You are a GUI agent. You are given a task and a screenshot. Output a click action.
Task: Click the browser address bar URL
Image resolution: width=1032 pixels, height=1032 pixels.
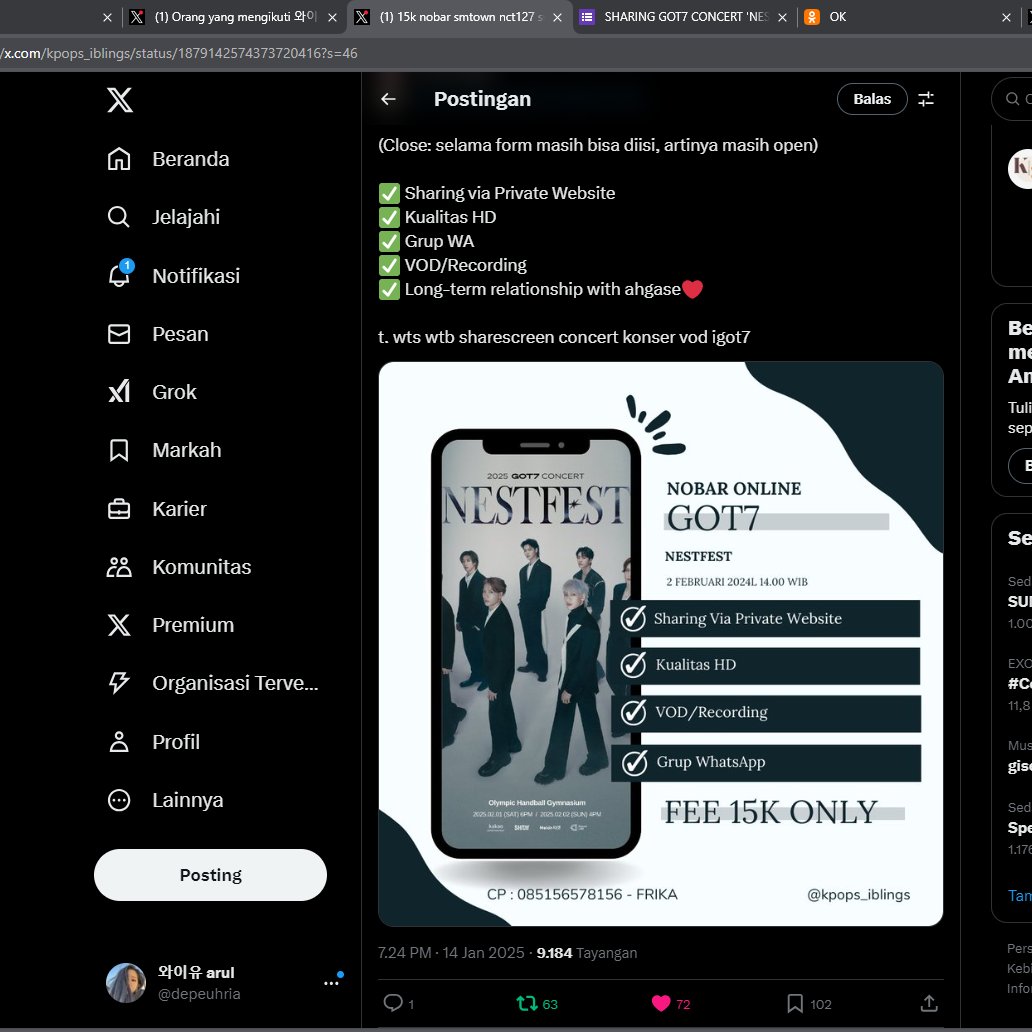(179, 53)
